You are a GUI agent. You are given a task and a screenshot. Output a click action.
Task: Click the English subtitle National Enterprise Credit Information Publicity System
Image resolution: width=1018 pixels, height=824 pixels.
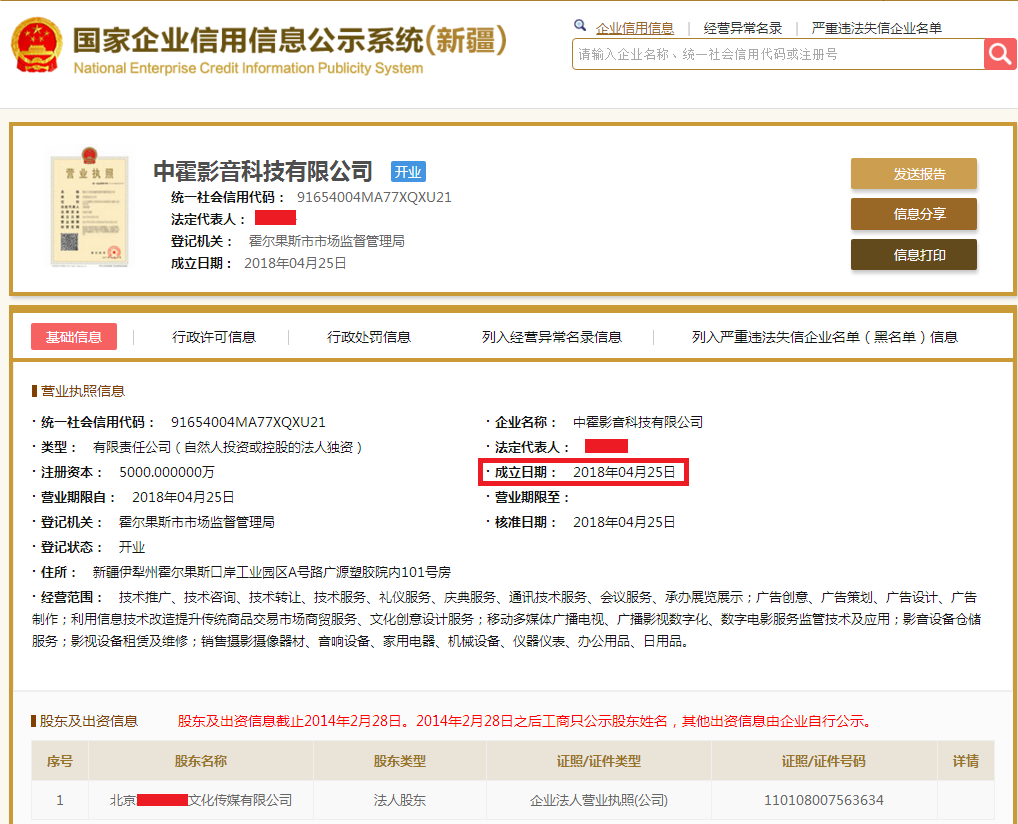pos(248,68)
